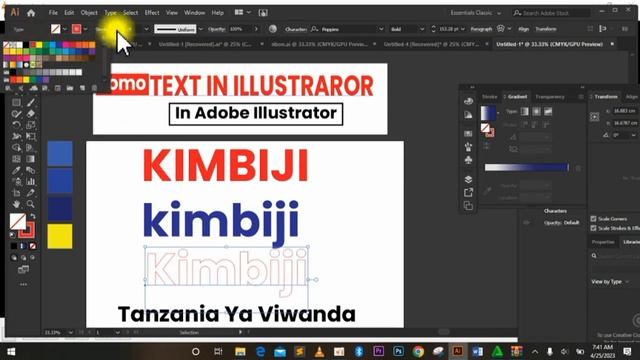Screen dimensions: 640x360
Task: Choose the Radial Gradient type button
Action: point(536,111)
